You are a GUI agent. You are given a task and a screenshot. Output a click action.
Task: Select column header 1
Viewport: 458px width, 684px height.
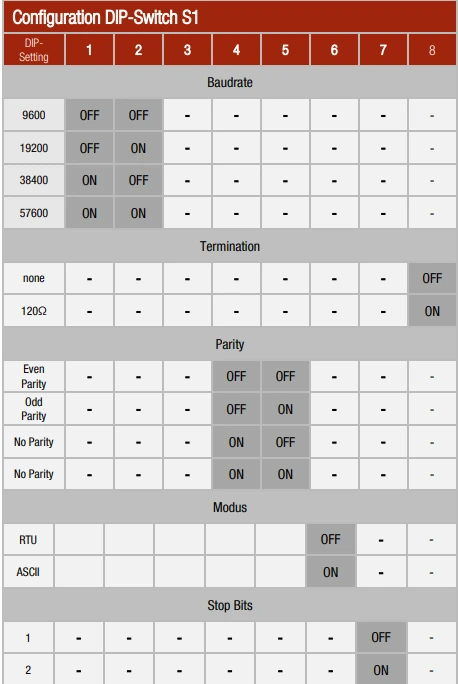click(x=89, y=50)
